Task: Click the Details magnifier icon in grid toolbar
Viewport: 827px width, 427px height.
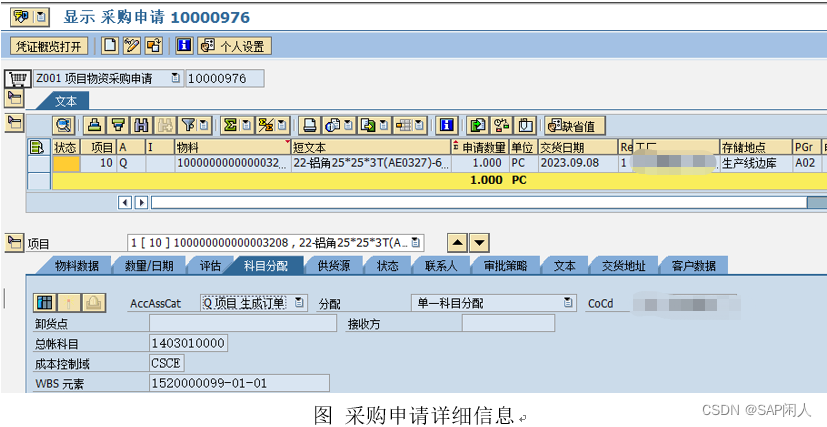Action: click(64, 125)
